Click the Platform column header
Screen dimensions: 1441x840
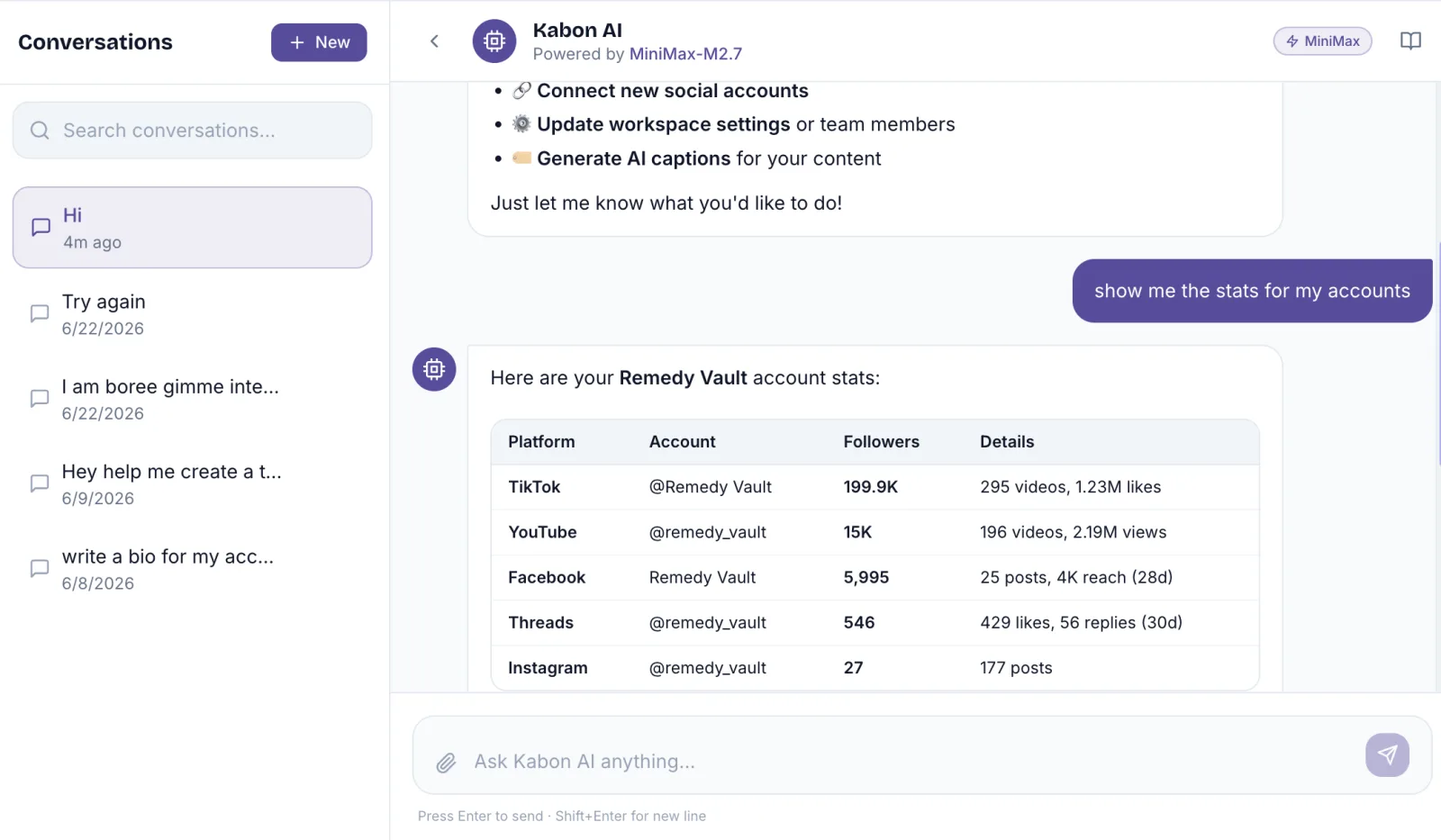[541, 442]
